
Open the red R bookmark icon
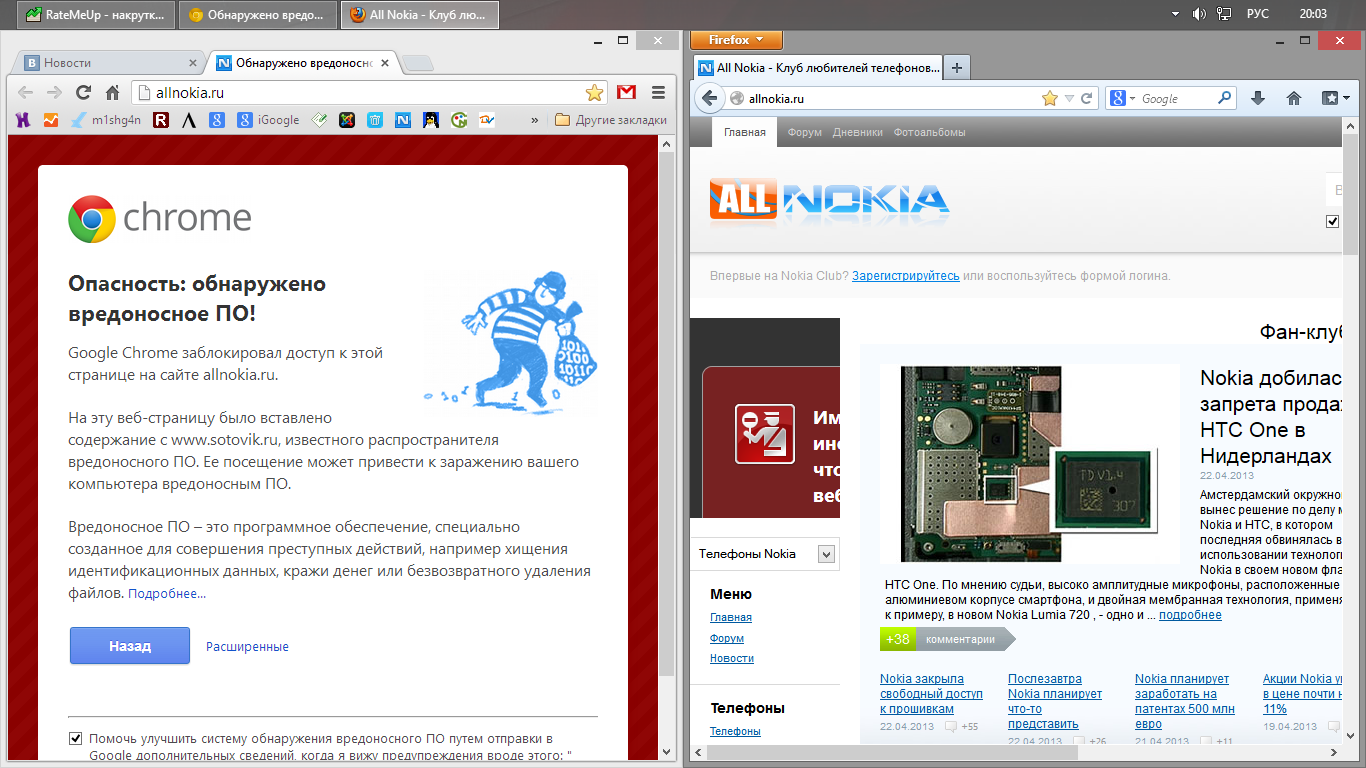tap(161, 120)
